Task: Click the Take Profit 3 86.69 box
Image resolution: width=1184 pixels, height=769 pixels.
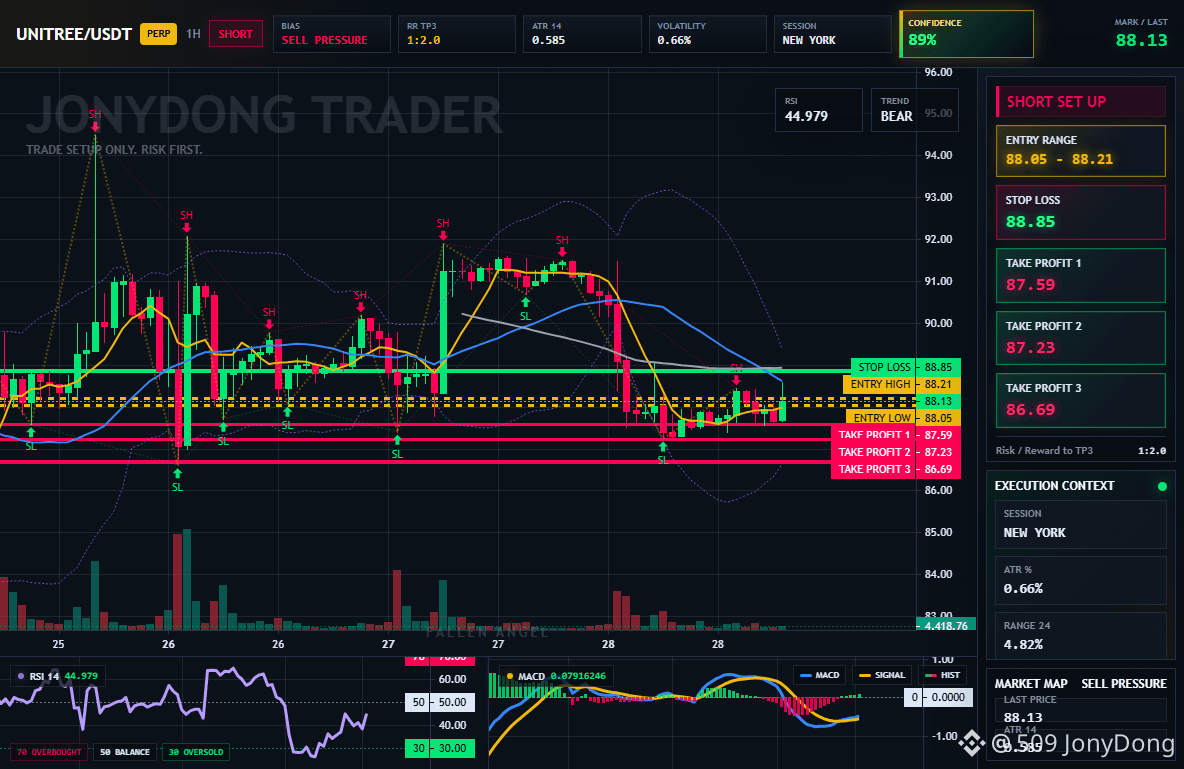Action: pyautogui.click(x=1081, y=400)
